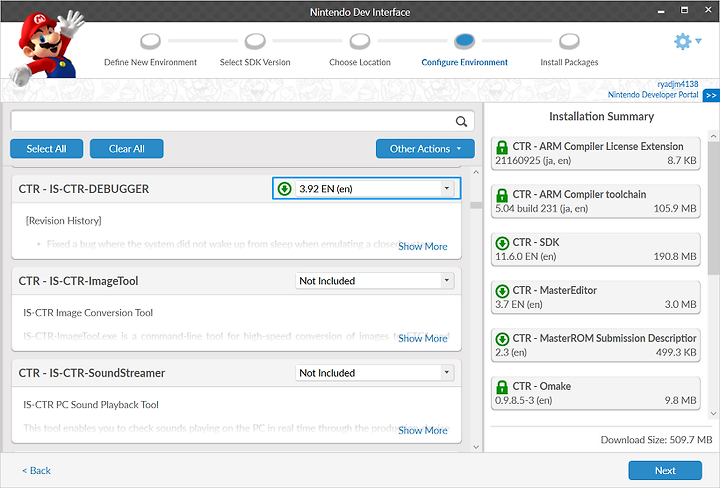Image resolution: width=720 pixels, height=488 pixels.
Task: Click IS-CTR PC Sound Playback Tool text
Action: click(x=91, y=404)
